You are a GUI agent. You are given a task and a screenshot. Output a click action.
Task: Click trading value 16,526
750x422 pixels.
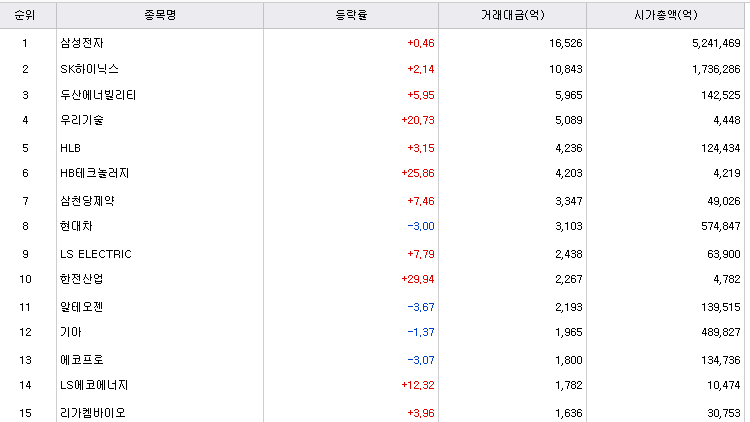coord(566,43)
